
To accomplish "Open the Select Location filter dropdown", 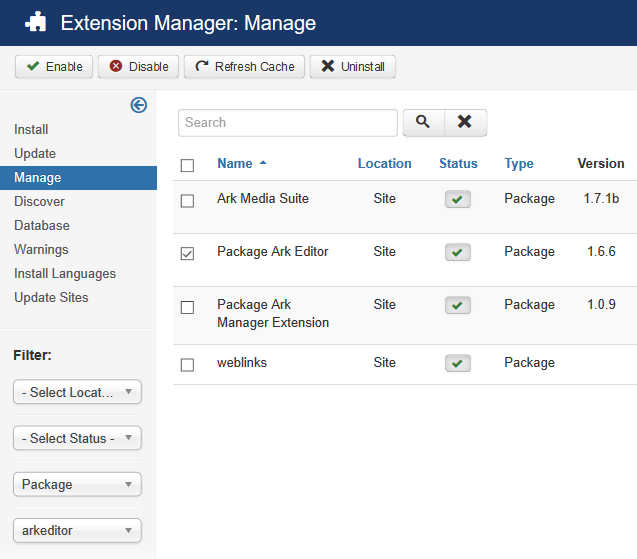I will coord(77,392).
